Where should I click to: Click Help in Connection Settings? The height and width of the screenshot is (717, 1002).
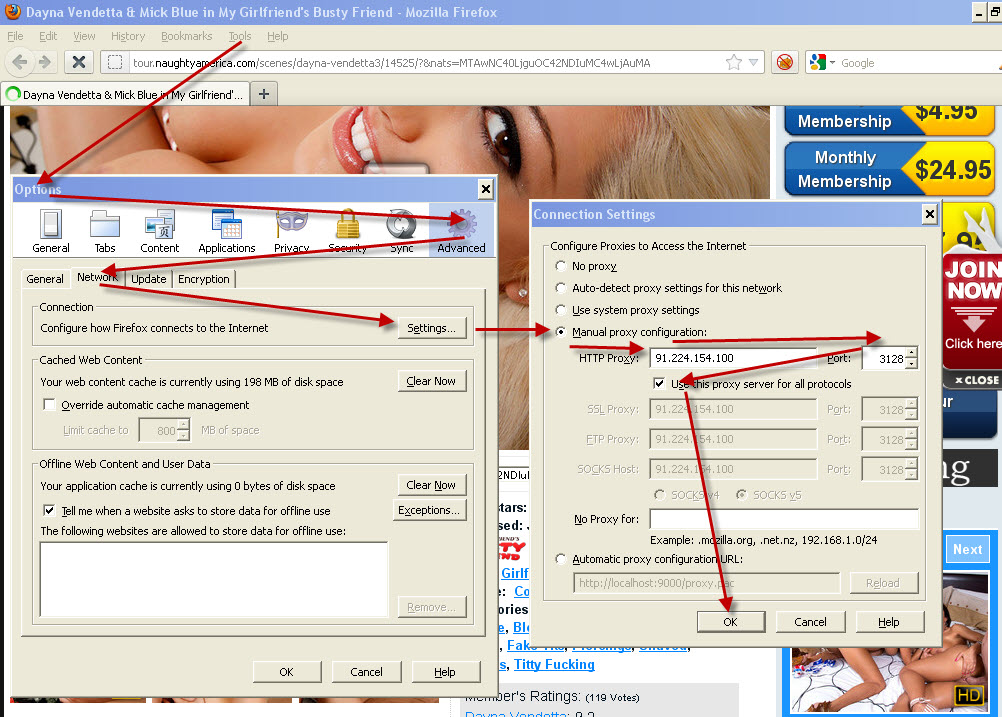pyautogui.click(x=889, y=622)
